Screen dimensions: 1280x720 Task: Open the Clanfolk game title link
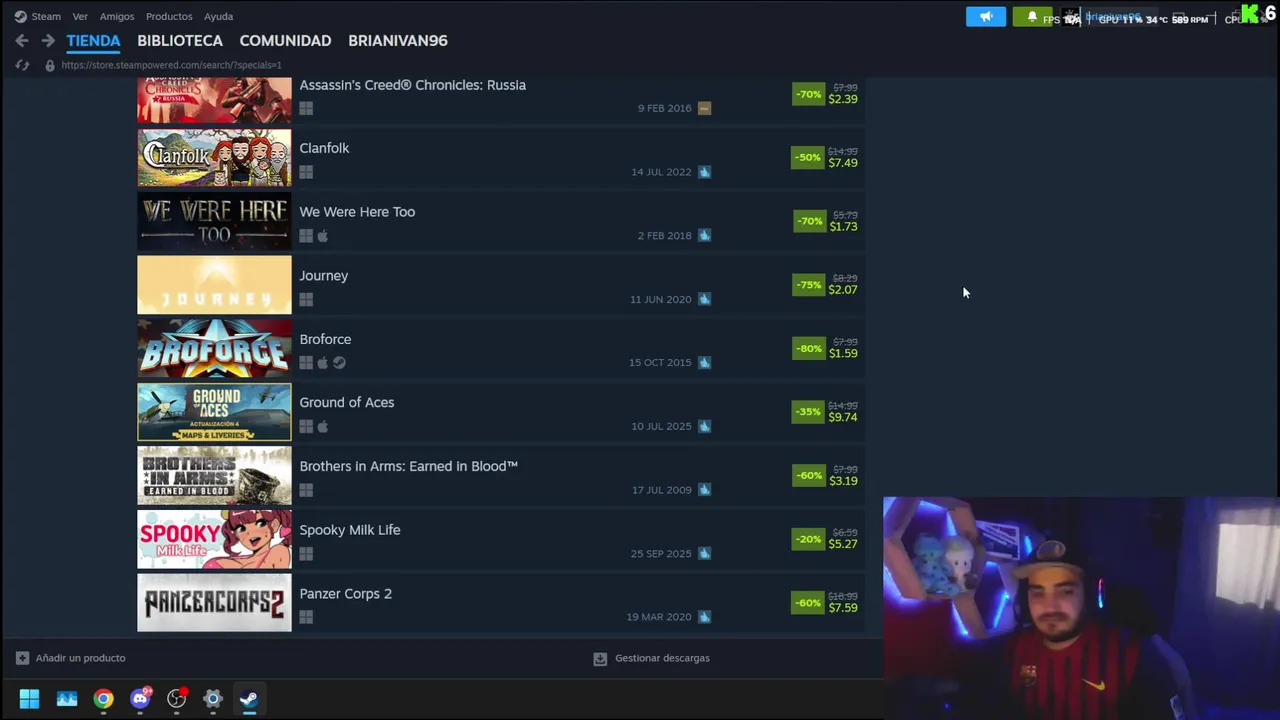pos(324,148)
